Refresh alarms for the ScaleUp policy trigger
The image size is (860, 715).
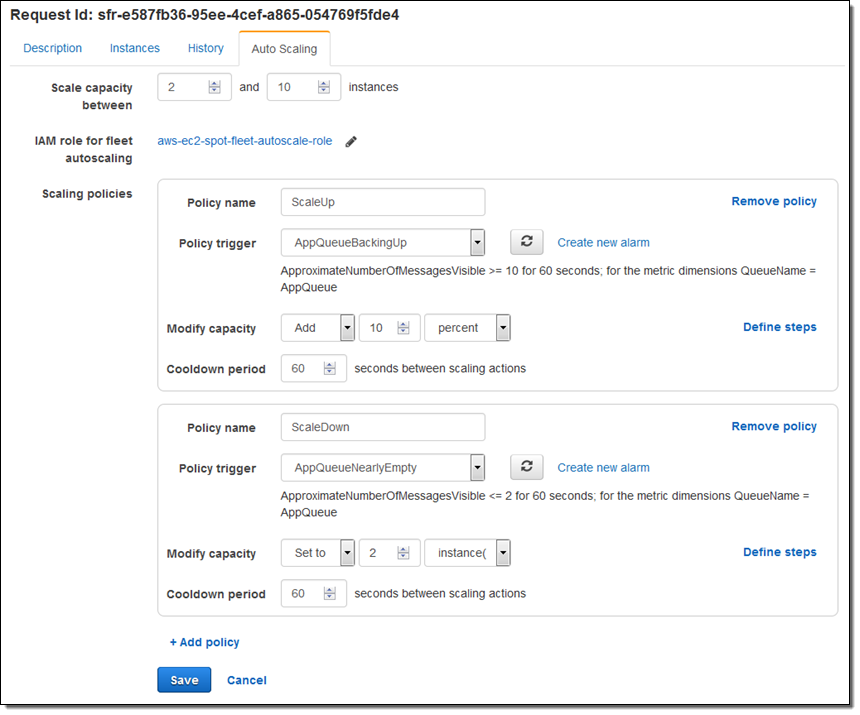[527, 242]
